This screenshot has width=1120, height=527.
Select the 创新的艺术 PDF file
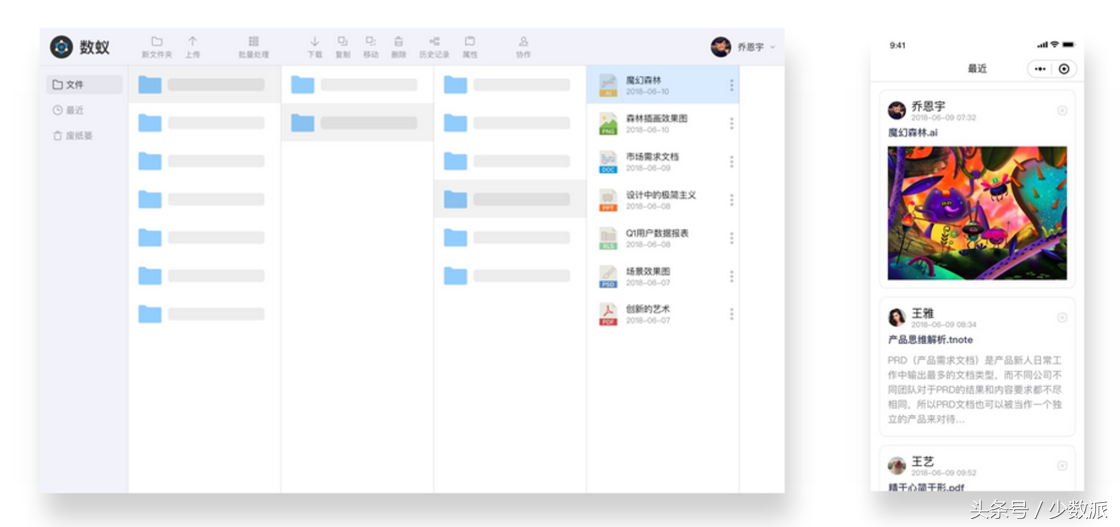(x=663, y=314)
